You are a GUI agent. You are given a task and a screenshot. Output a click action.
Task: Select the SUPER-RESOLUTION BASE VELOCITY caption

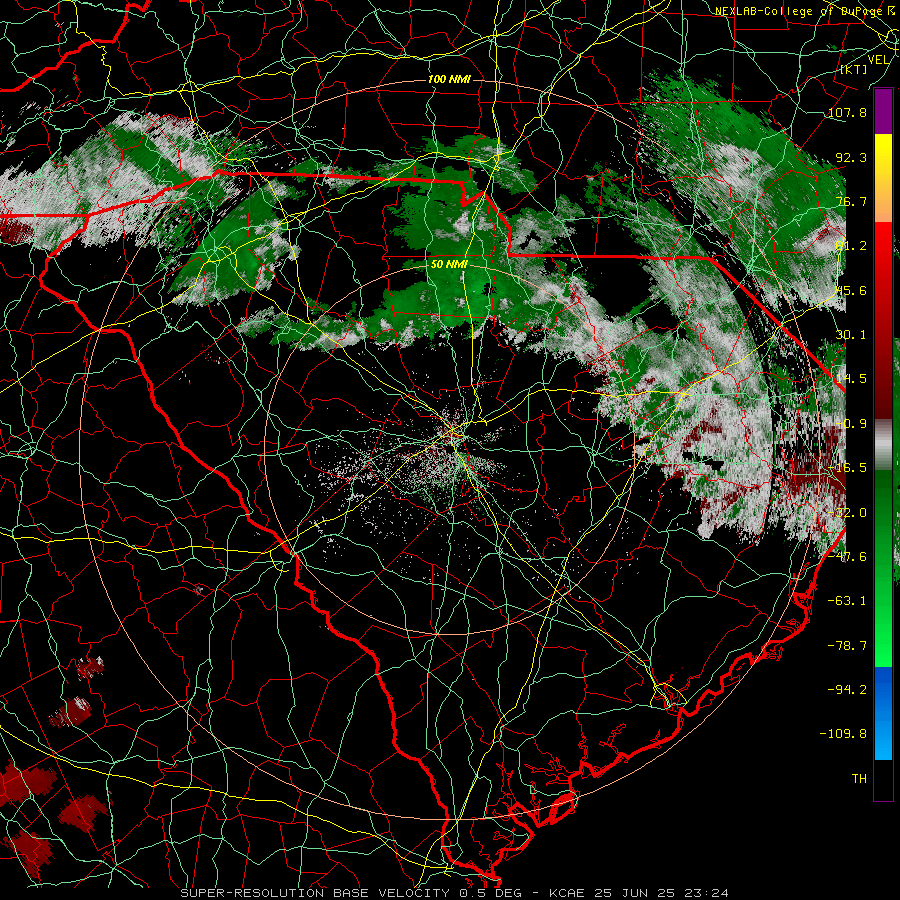click(315, 893)
